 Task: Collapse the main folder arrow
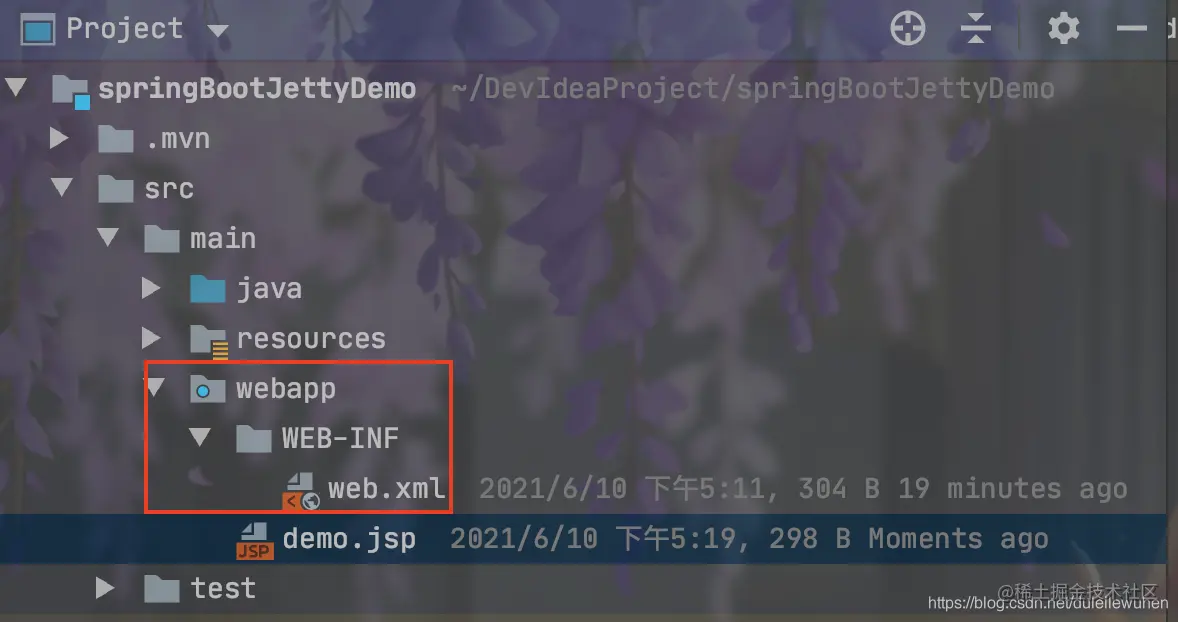pyautogui.click(x=107, y=237)
